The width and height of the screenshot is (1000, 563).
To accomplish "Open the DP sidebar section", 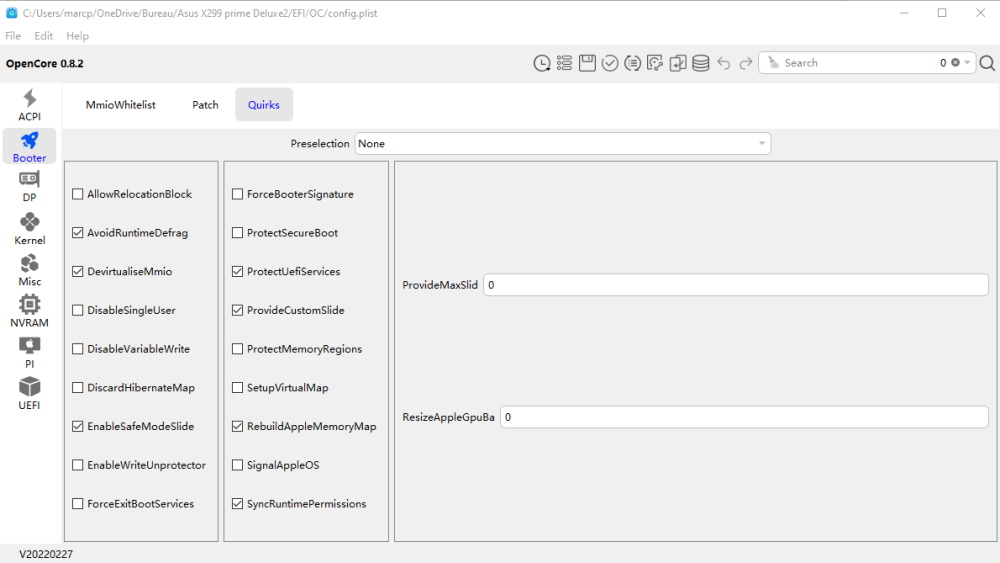I will (29, 187).
